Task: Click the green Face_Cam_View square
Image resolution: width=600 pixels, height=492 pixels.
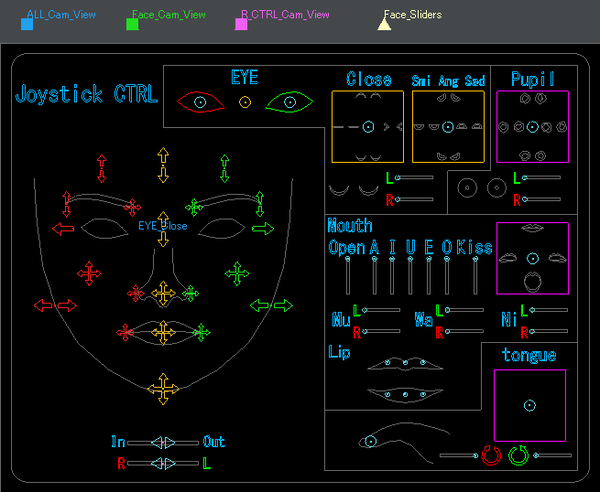Action: click(132, 24)
